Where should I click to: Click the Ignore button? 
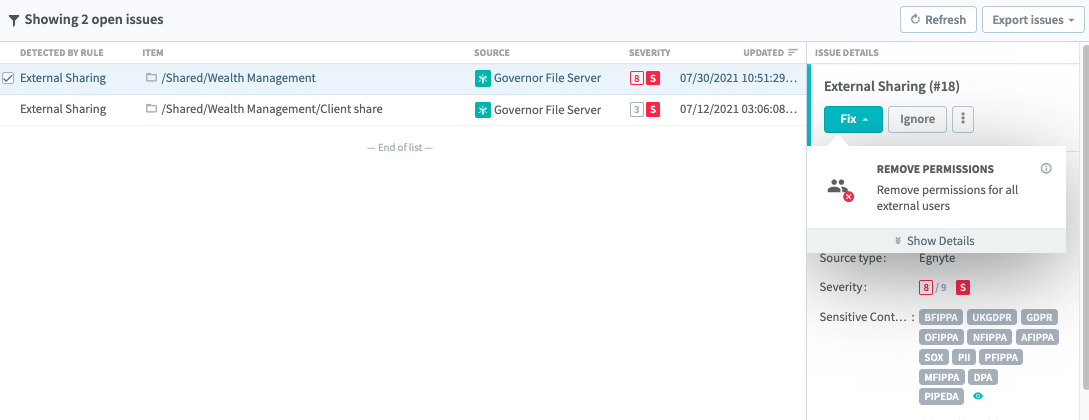(917, 119)
